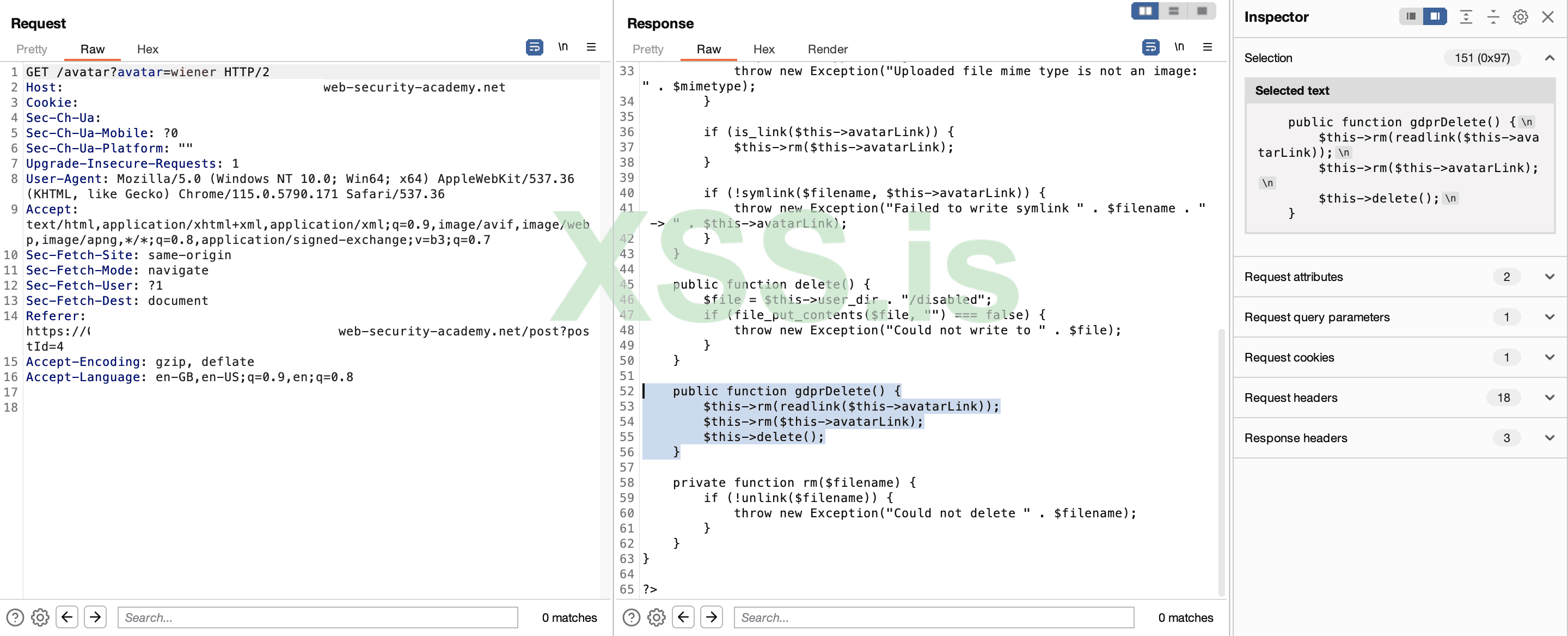The width and height of the screenshot is (1568, 636).
Task: Open Inspector settings gear
Action: (x=1520, y=17)
